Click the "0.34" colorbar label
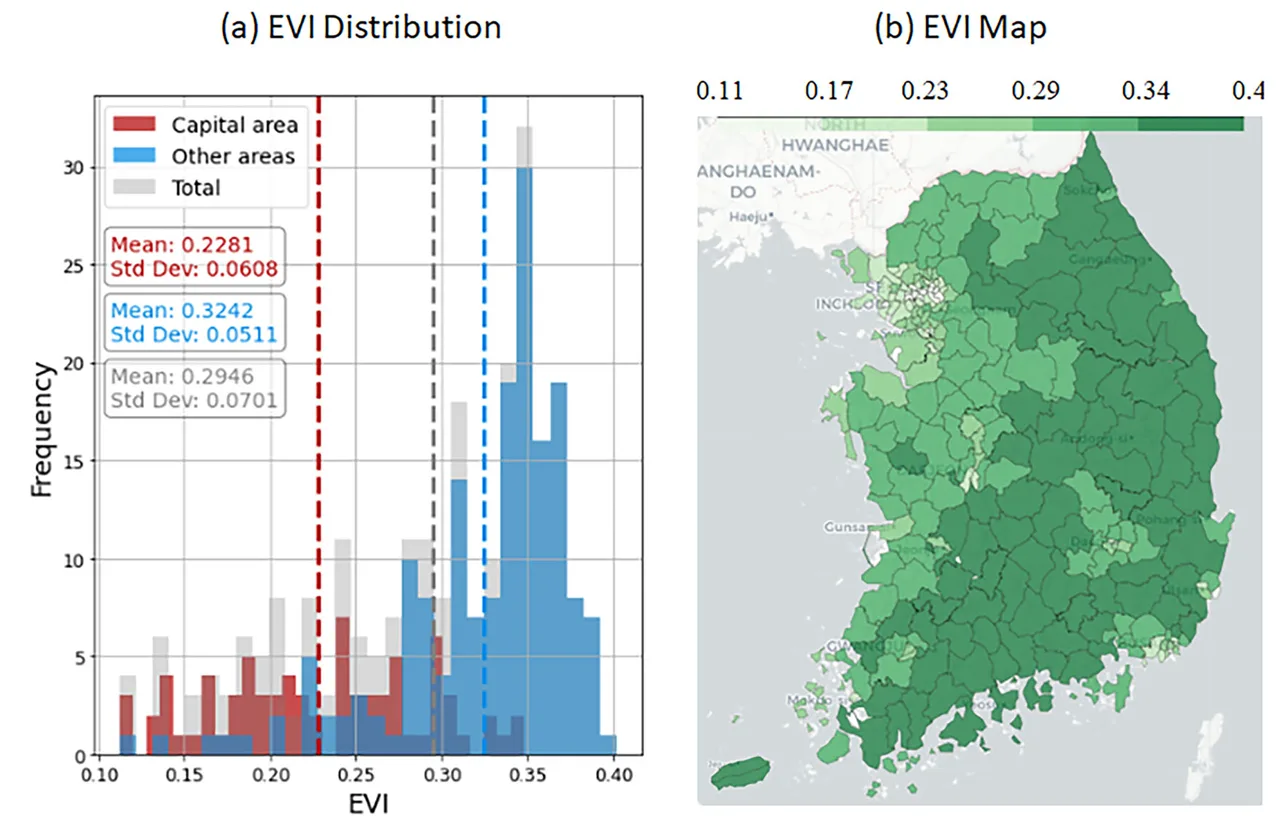 click(x=1145, y=92)
